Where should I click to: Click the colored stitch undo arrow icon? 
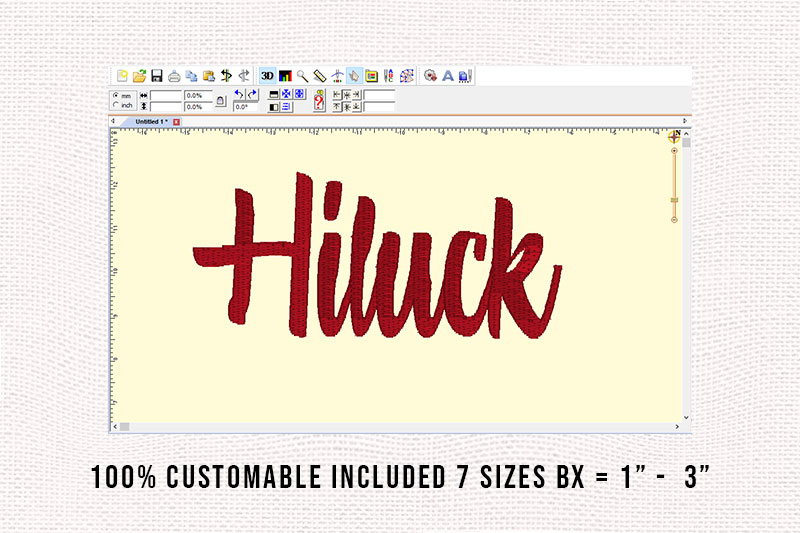tap(226, 76)
